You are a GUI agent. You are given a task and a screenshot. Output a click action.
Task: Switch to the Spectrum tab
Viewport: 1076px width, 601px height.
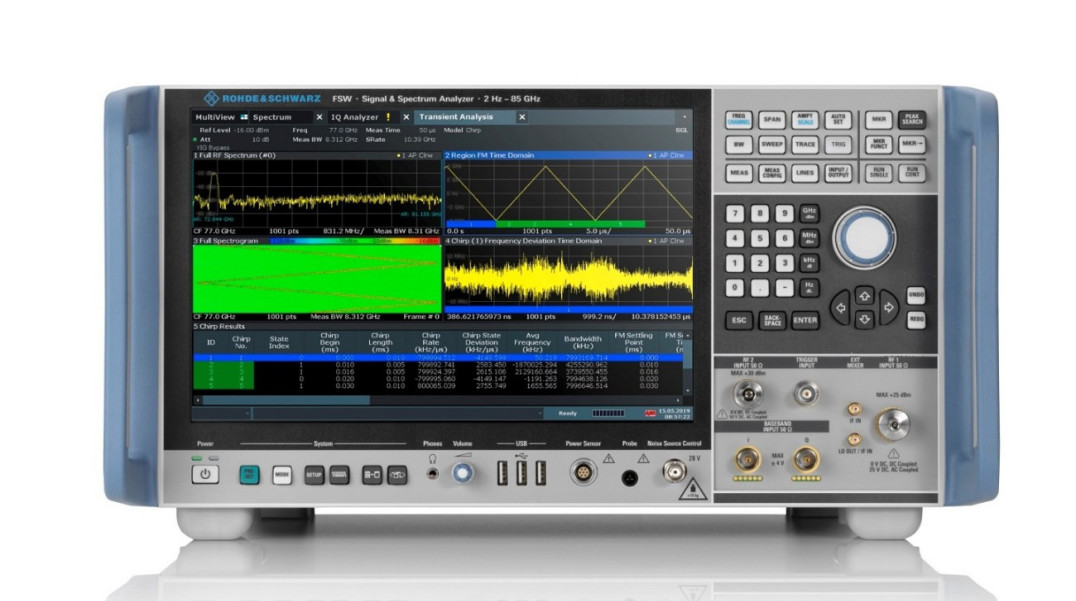click(x=271, y=117)
